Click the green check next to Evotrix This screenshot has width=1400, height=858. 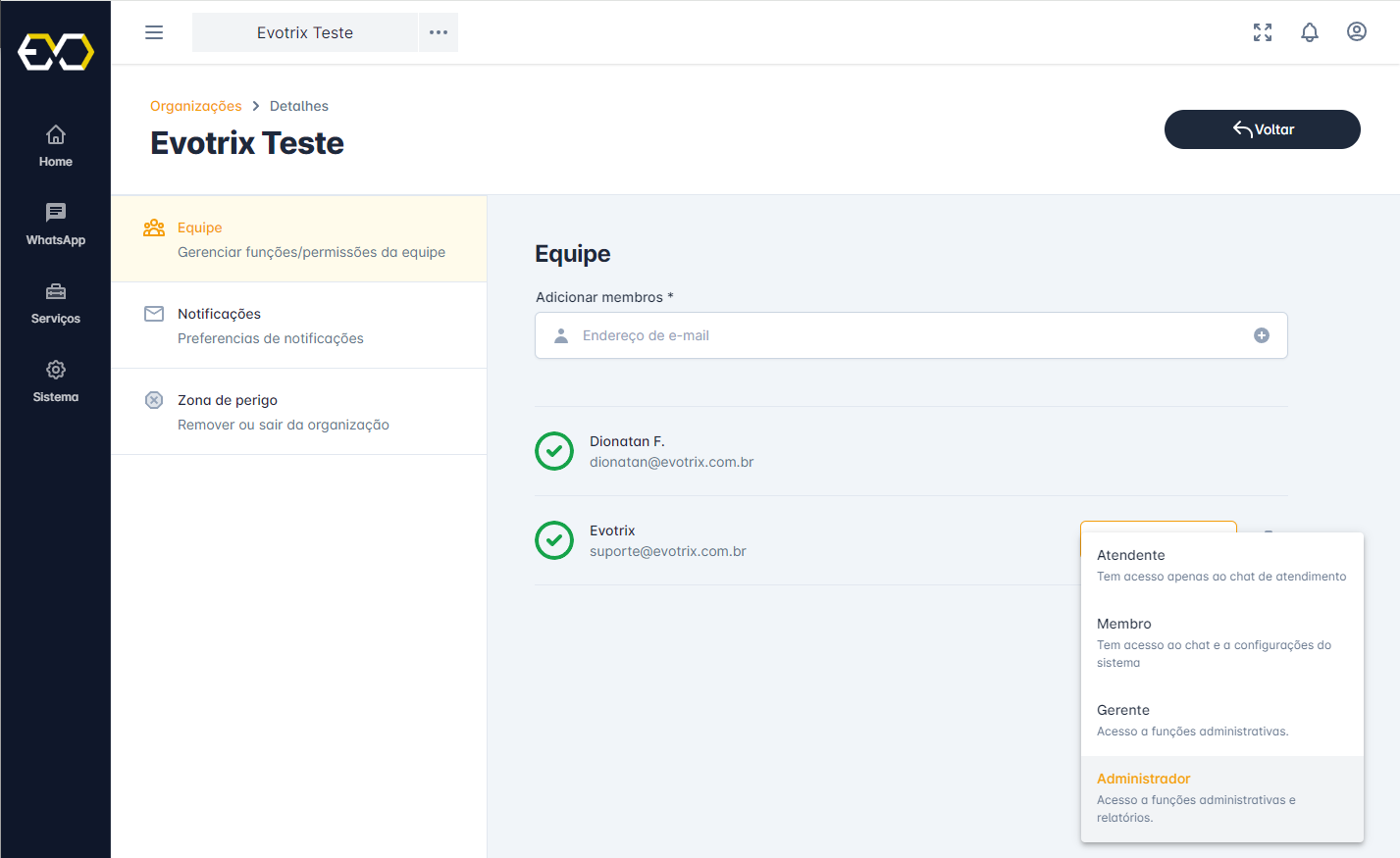[554, 540]
